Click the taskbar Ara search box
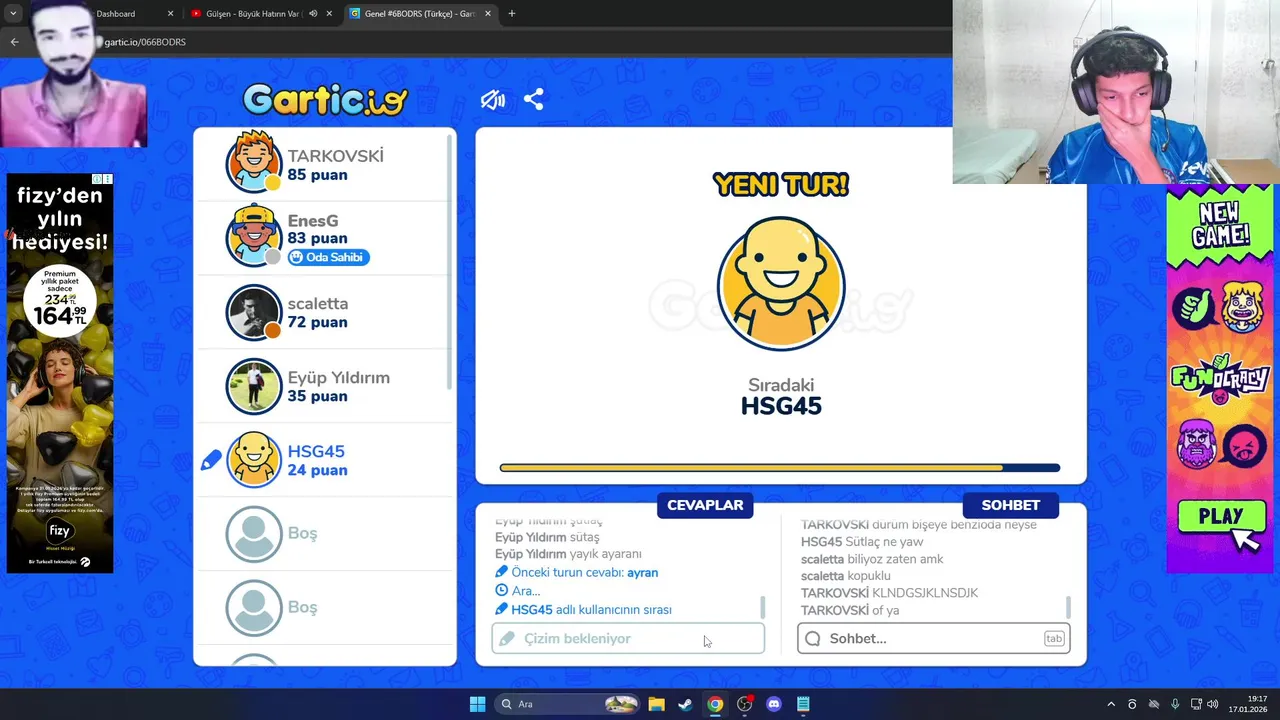The image size is (1280, 720). click(x=566, y=704)
